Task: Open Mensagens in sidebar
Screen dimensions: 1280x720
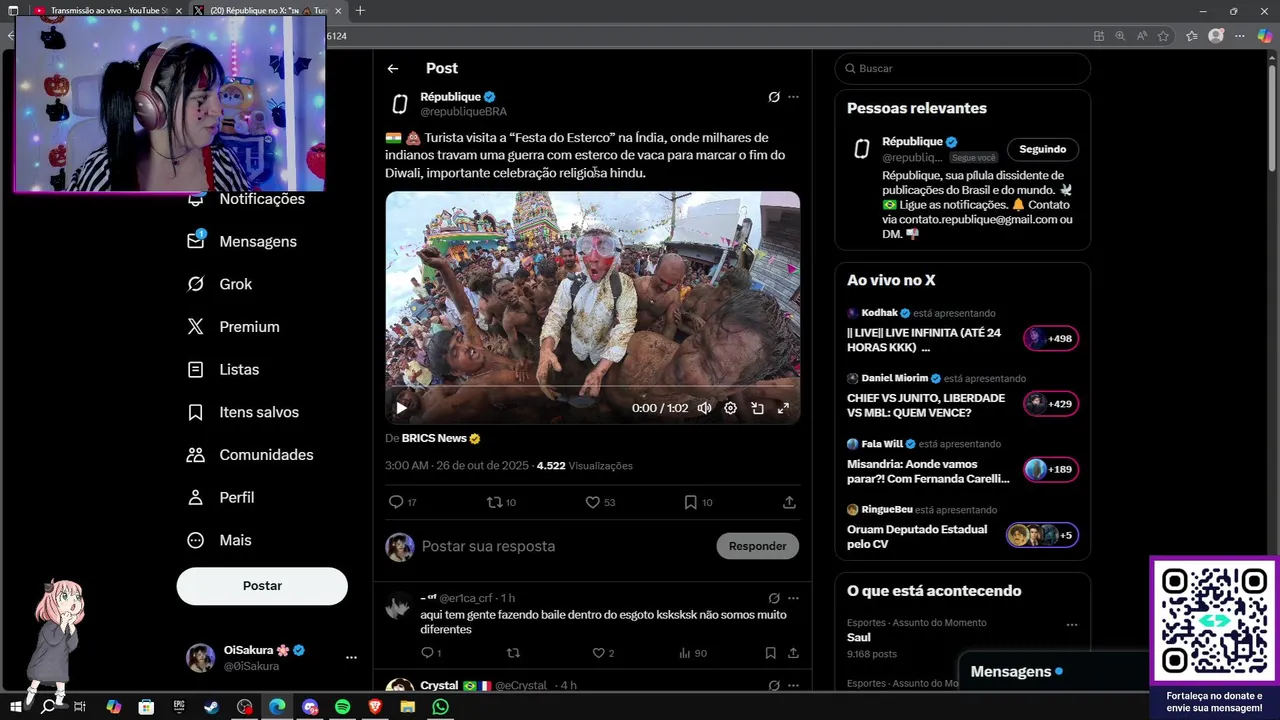Action: click(242, 241)
